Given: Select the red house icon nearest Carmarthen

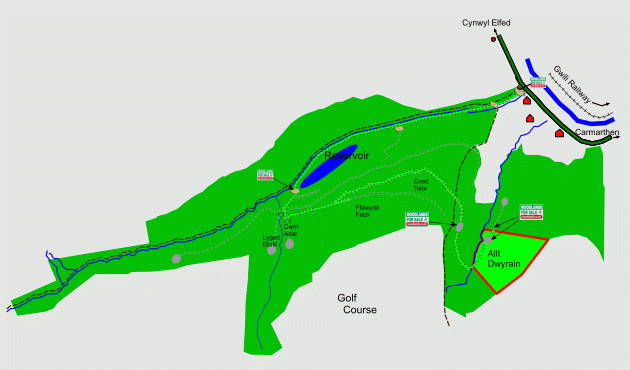Looking at the screenshot, I should point(559,133).
